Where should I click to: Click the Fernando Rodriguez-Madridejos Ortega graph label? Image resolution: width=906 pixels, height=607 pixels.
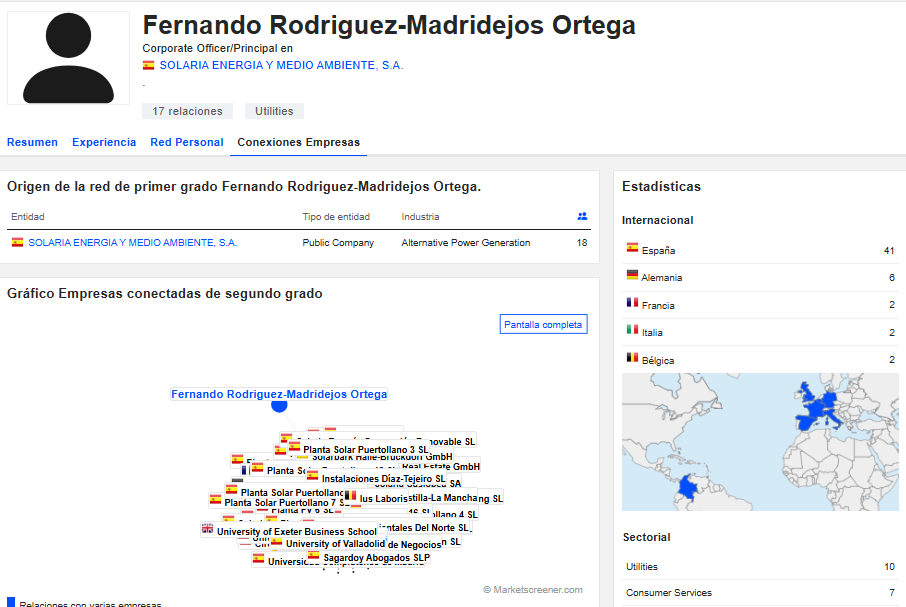point(279,394)
